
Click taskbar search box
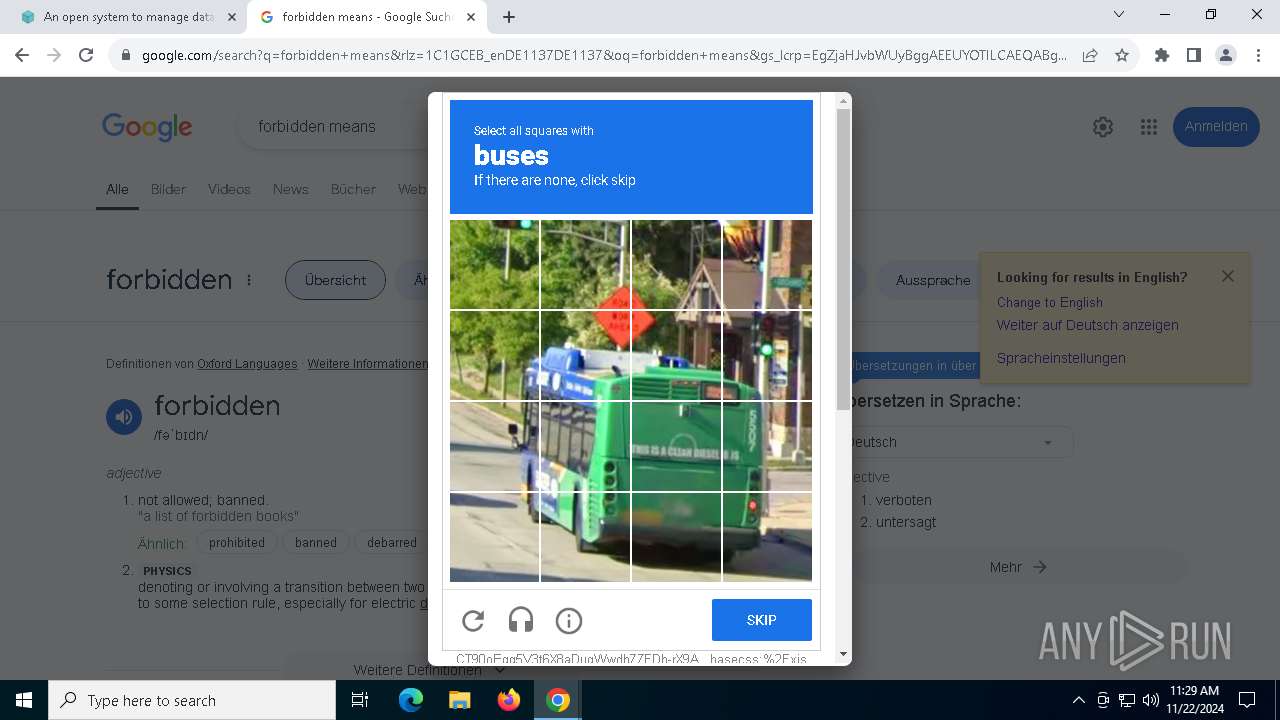pos(192,700)
